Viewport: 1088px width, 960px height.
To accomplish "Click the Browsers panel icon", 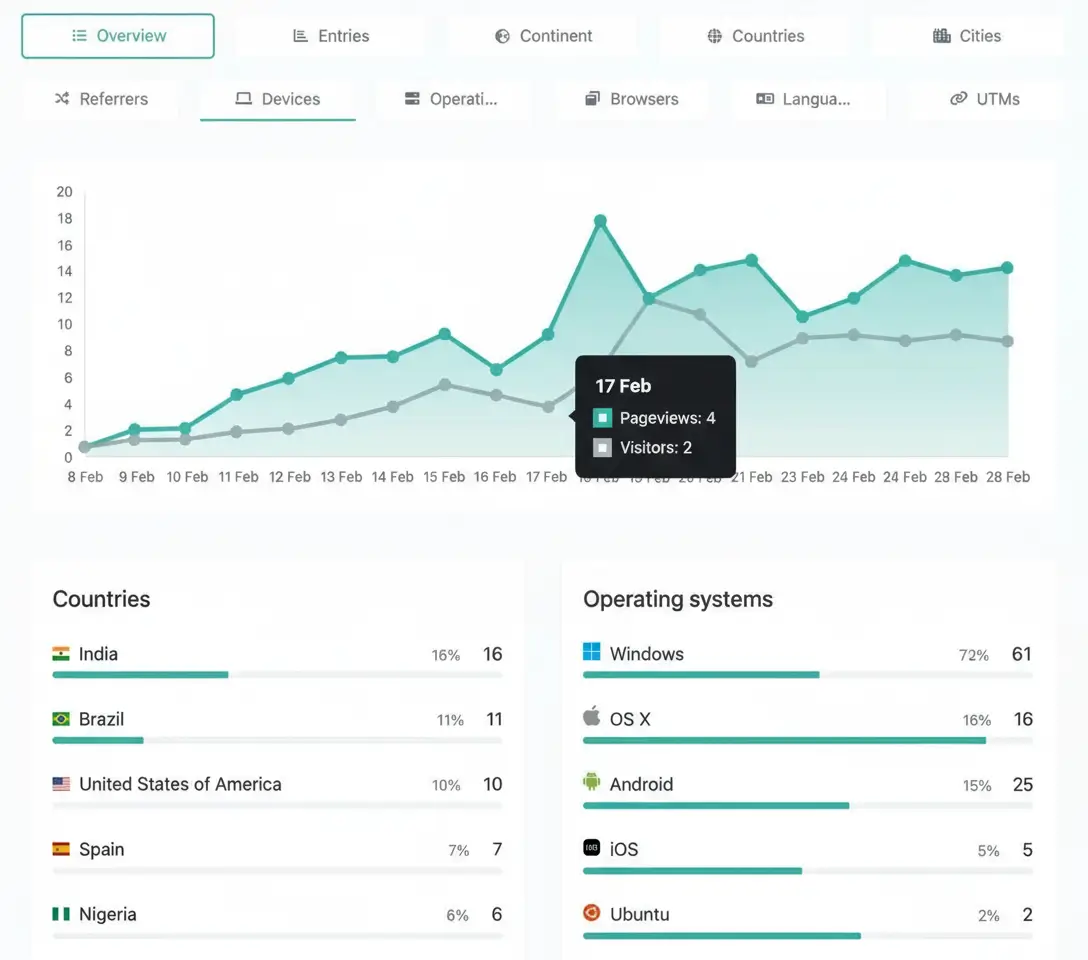I will pyautogui.click(x=593, y=99).
